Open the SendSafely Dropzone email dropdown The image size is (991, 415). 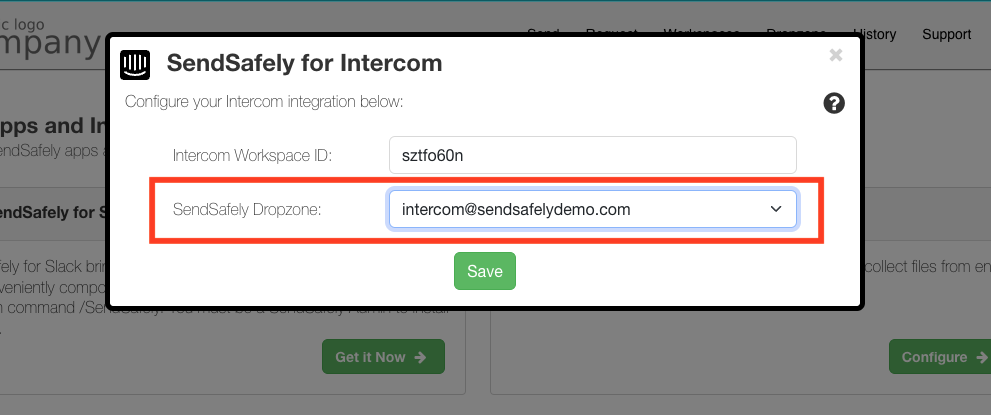(592, 209)
